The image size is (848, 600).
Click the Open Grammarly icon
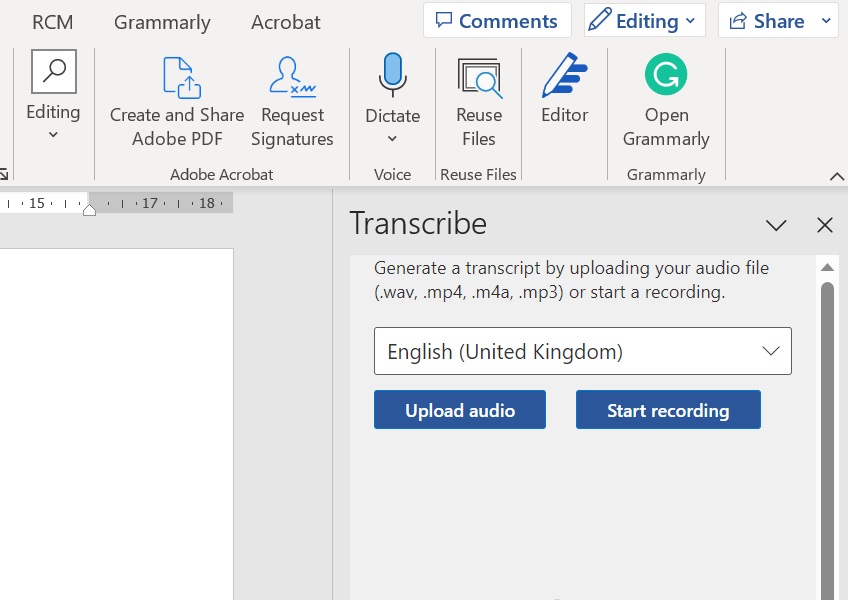click(x=665, y=74)
